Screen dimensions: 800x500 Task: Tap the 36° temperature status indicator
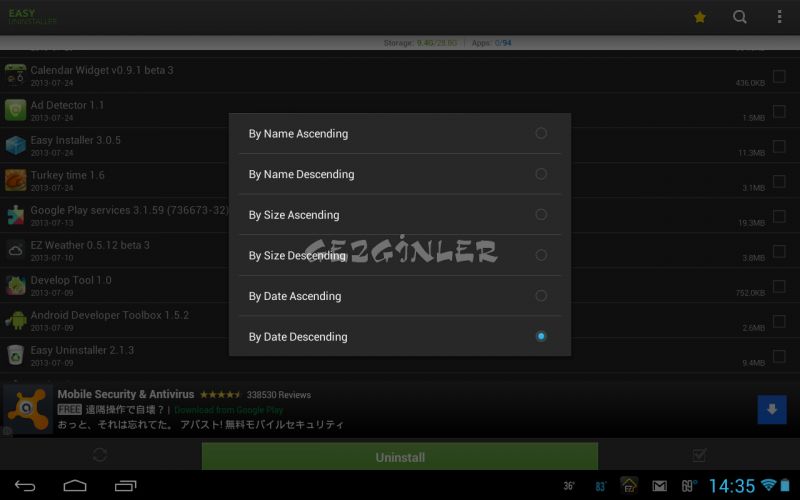coord(569,486)
